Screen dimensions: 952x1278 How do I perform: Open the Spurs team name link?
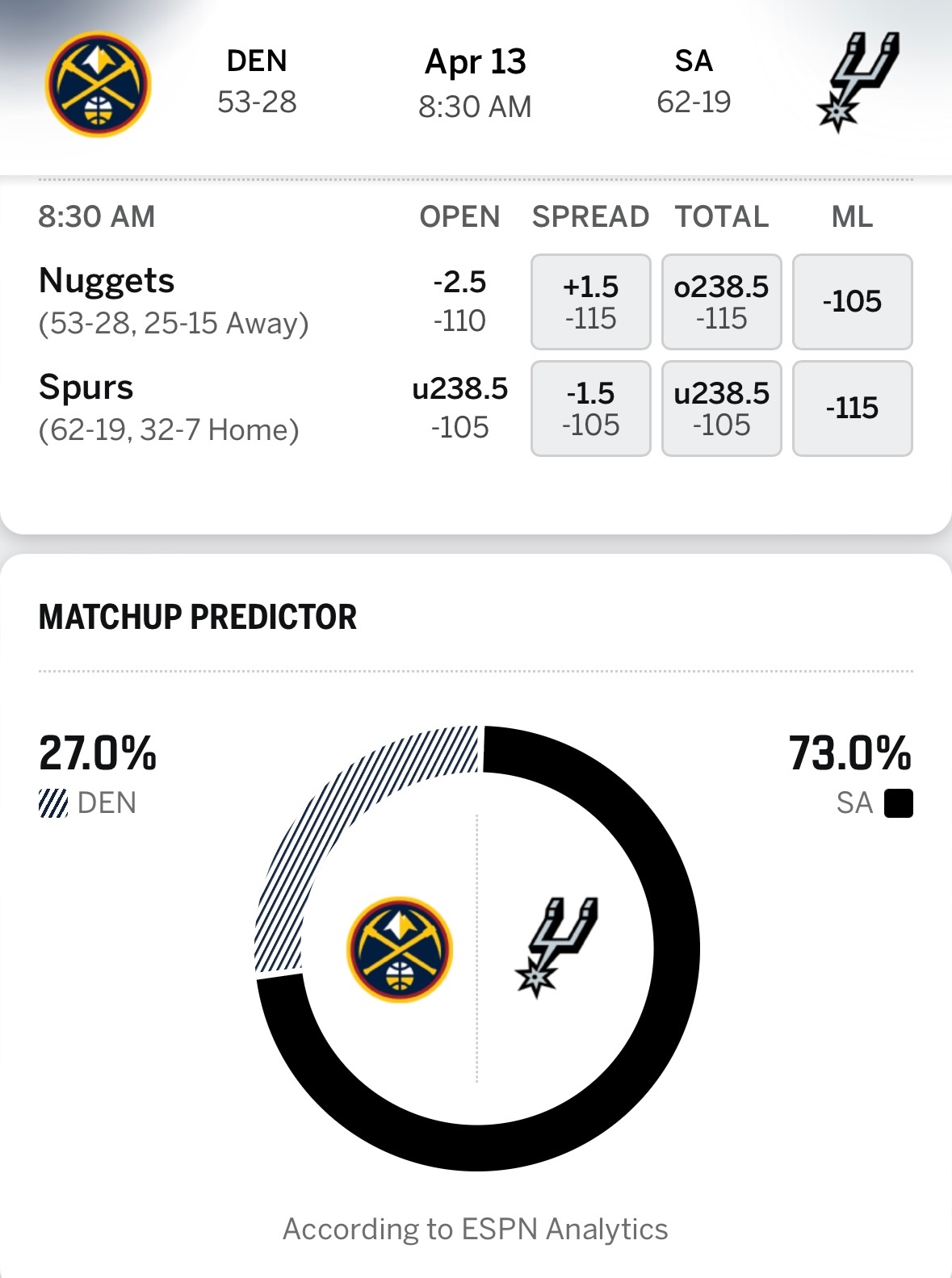[x=86, y=388]
